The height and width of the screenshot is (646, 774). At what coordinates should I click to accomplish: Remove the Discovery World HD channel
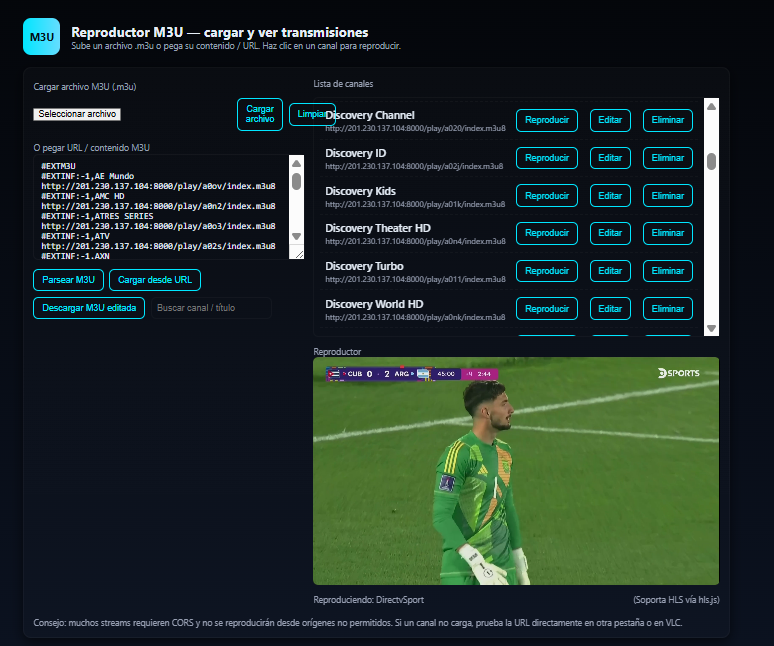tap(667, 309)
